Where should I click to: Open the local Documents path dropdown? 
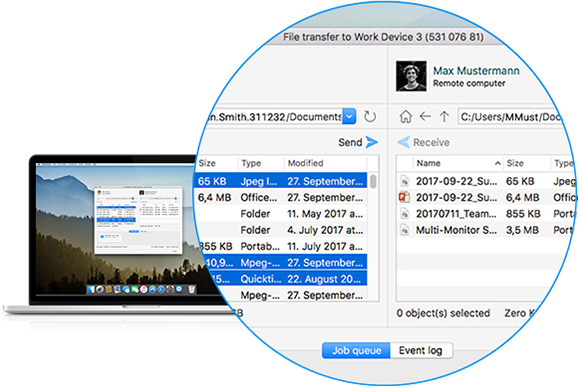[349, 116]
